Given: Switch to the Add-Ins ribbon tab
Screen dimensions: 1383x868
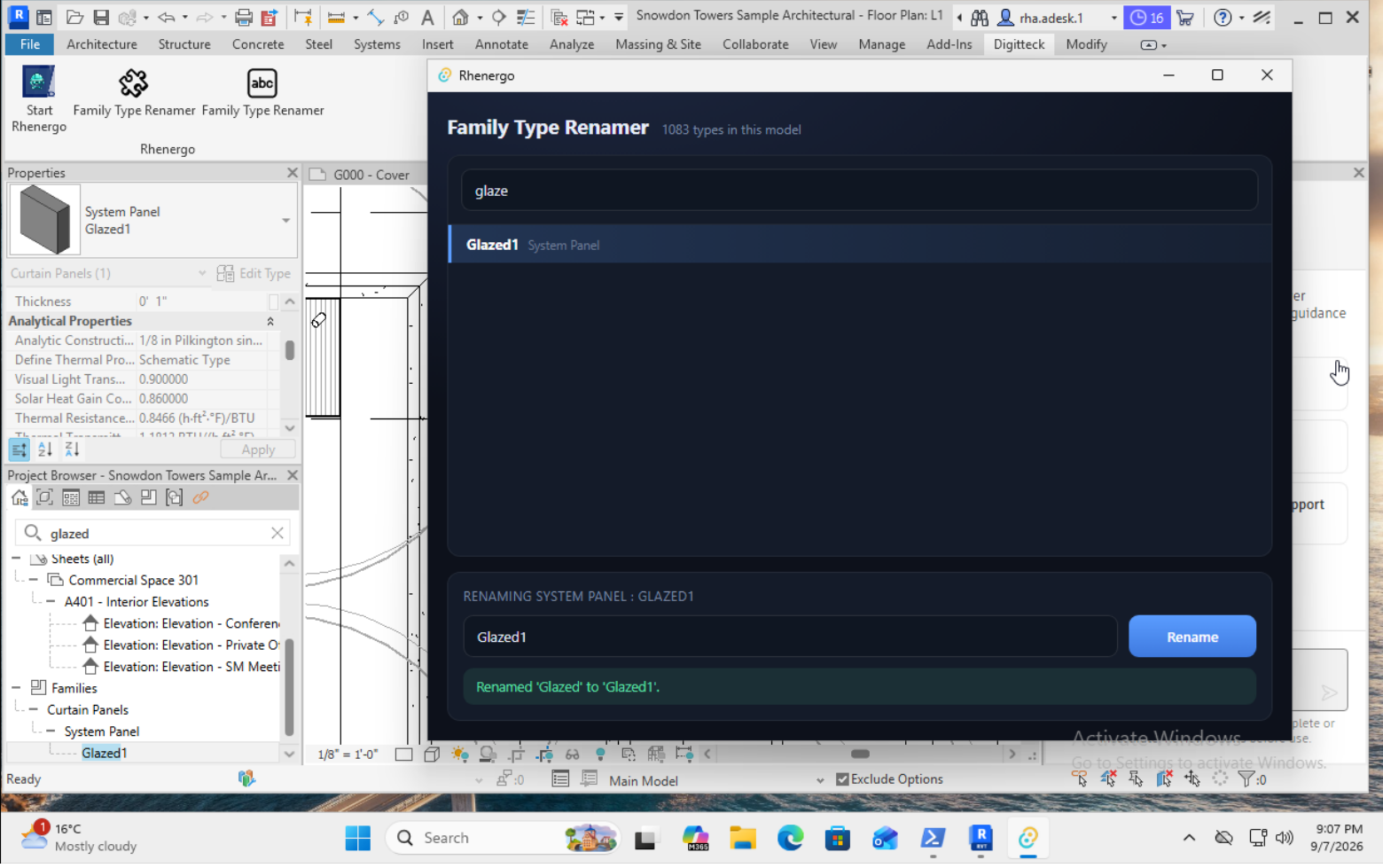Looking at the screenshot, I should point(949,44).
